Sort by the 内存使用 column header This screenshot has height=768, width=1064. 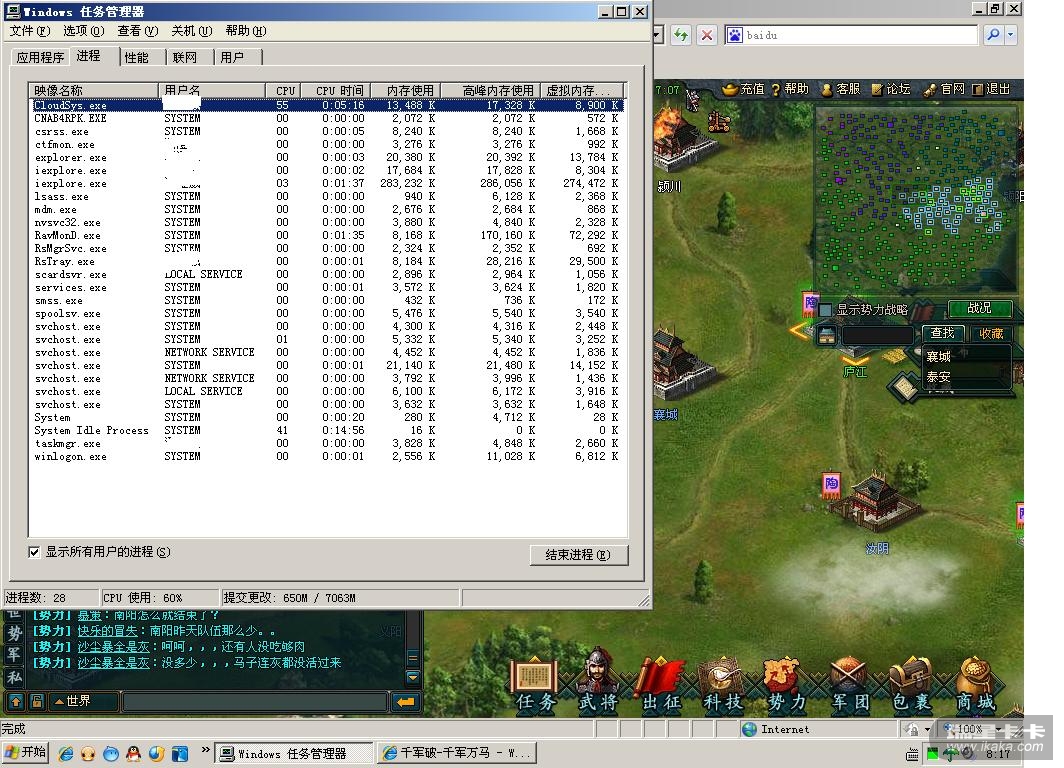coord(406,90)
